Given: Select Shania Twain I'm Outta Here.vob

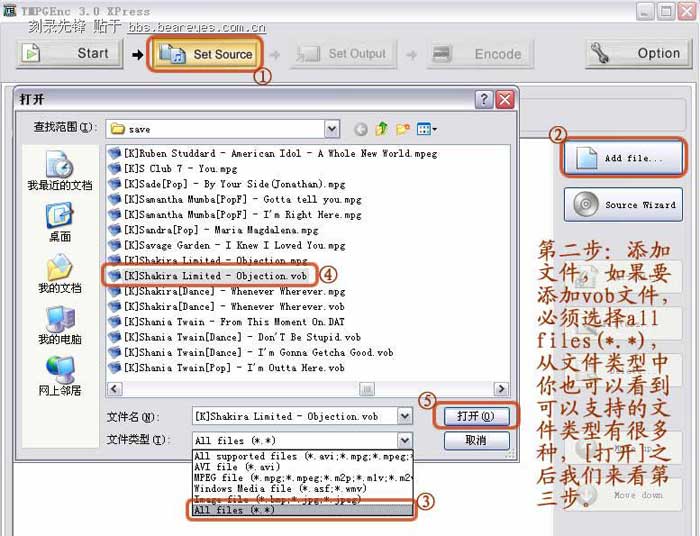Looking at the screenshot, I should pos(226,368).
